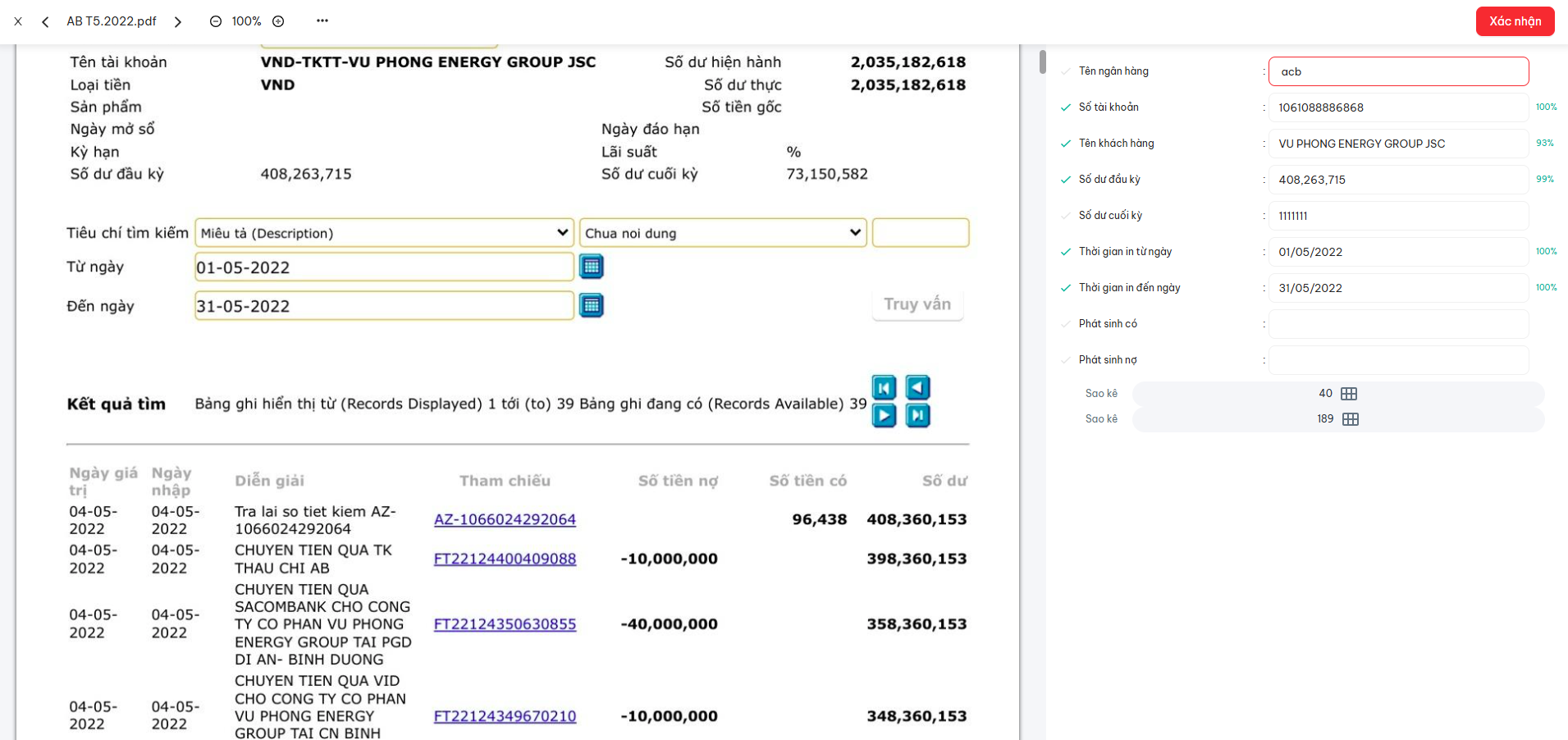
Task: Edit Số tài khoản field 1061088886868
Action: (1398, 107)
